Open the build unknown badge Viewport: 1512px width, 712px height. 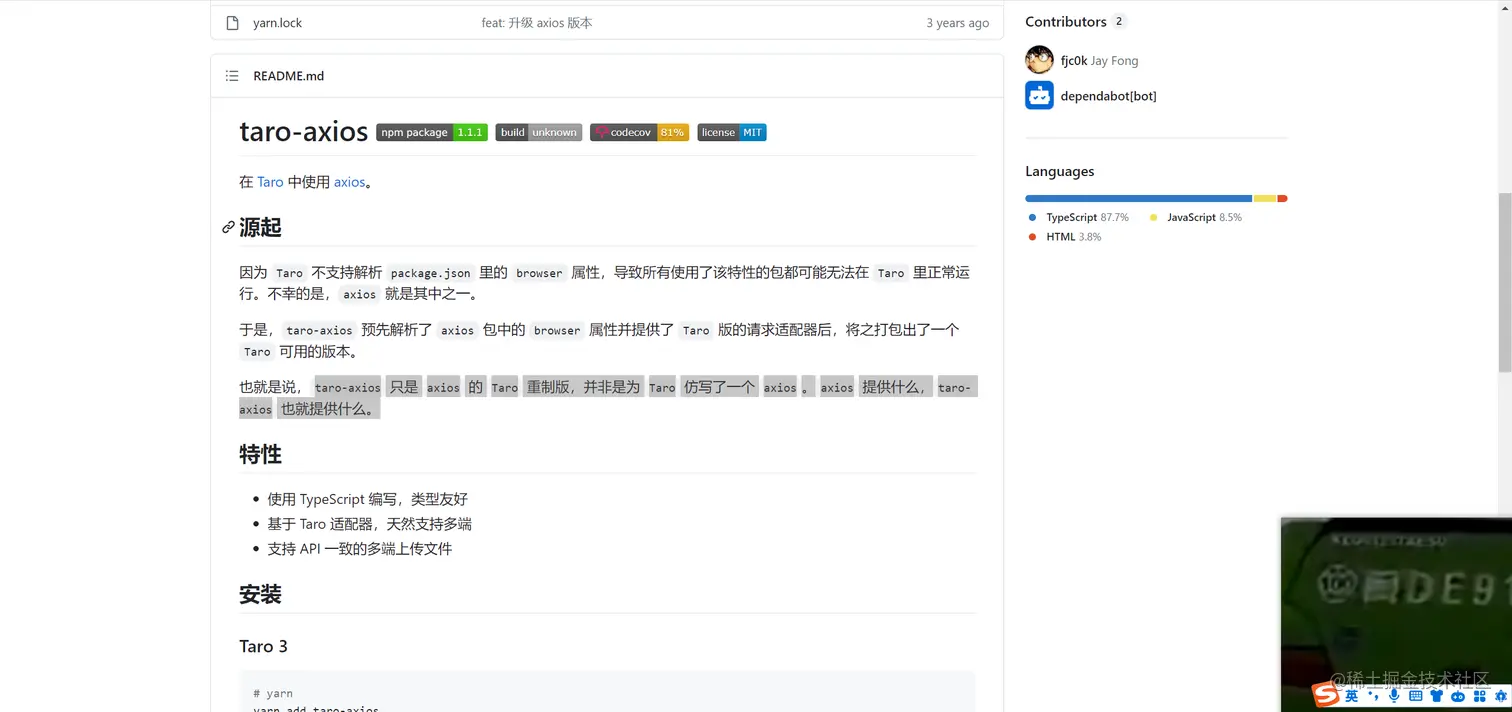click(538, 132)
